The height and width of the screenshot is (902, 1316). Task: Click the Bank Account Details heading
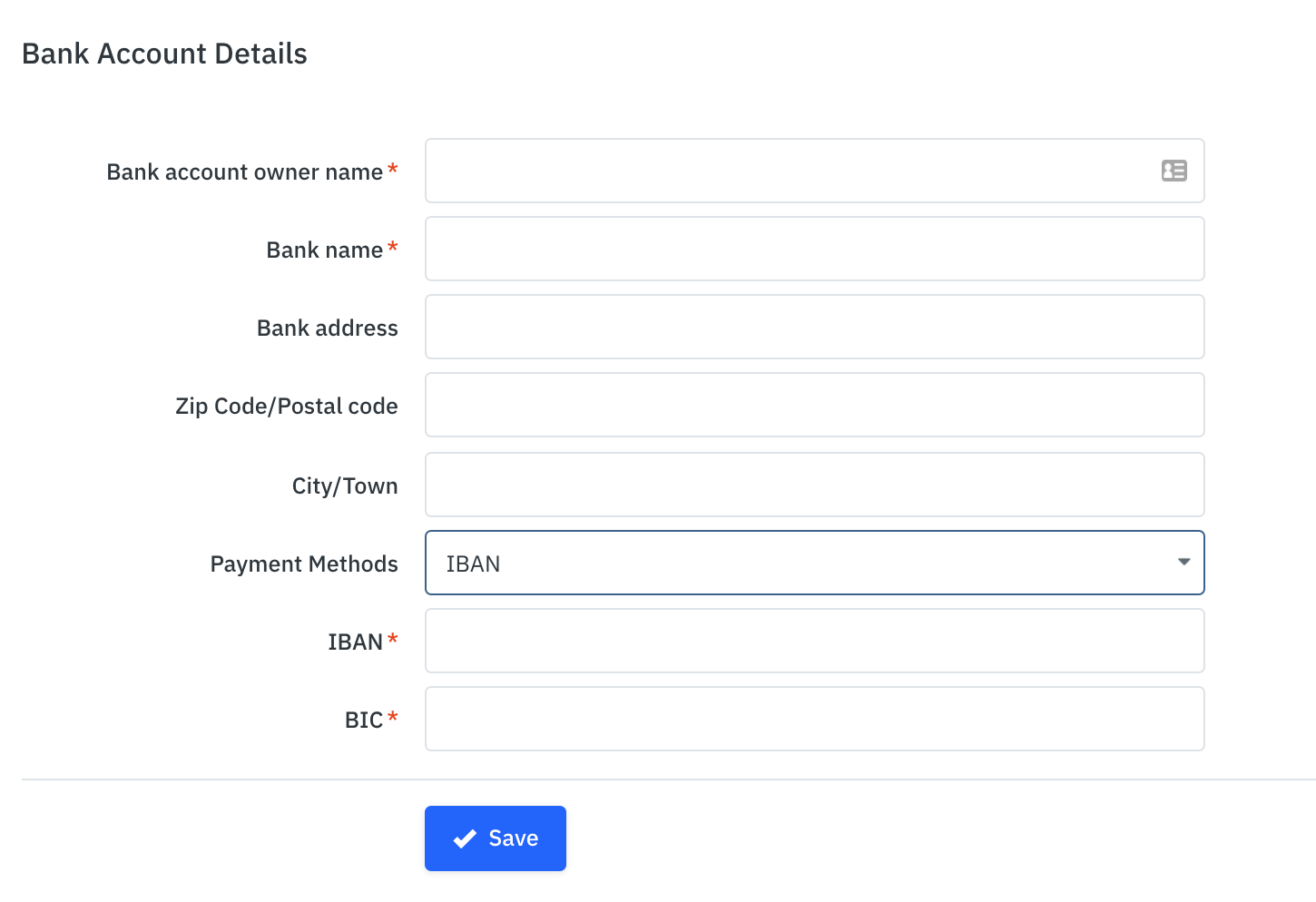pyautogui.click(x=164, y=54)
